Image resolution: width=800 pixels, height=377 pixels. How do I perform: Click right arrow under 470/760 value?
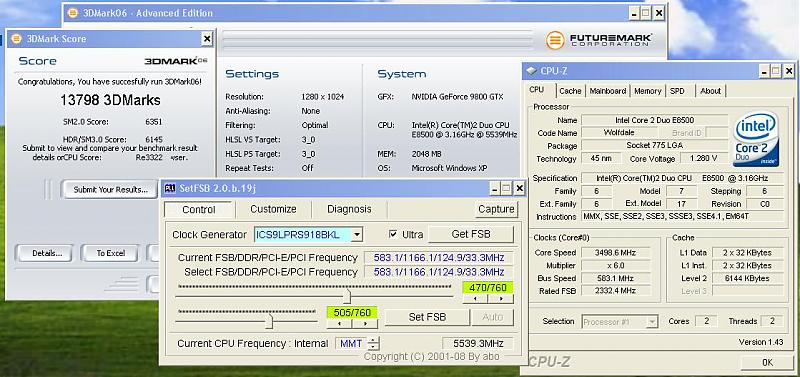[501, 299]
